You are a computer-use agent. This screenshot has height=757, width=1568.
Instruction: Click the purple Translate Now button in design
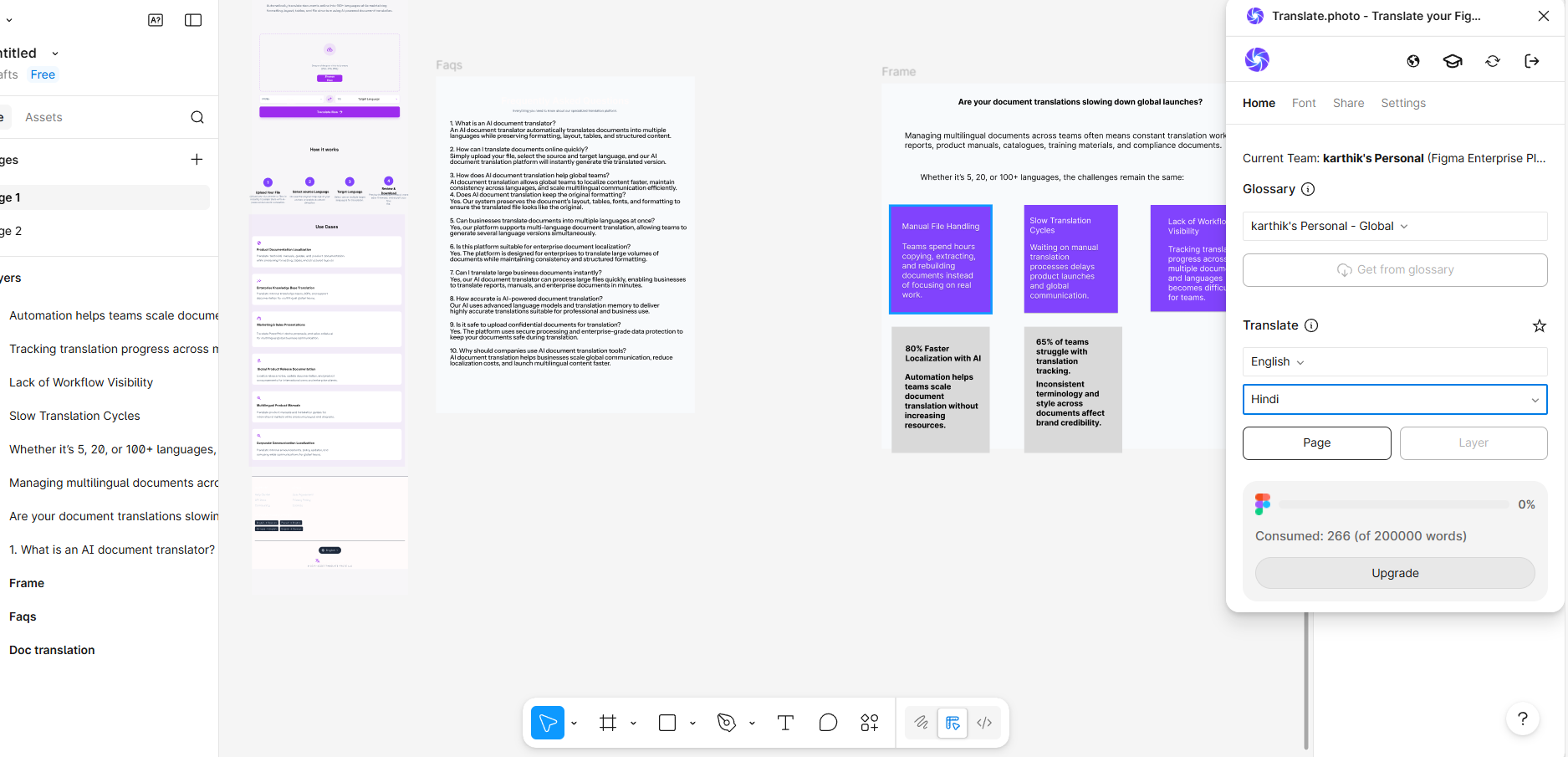point(329,111)
